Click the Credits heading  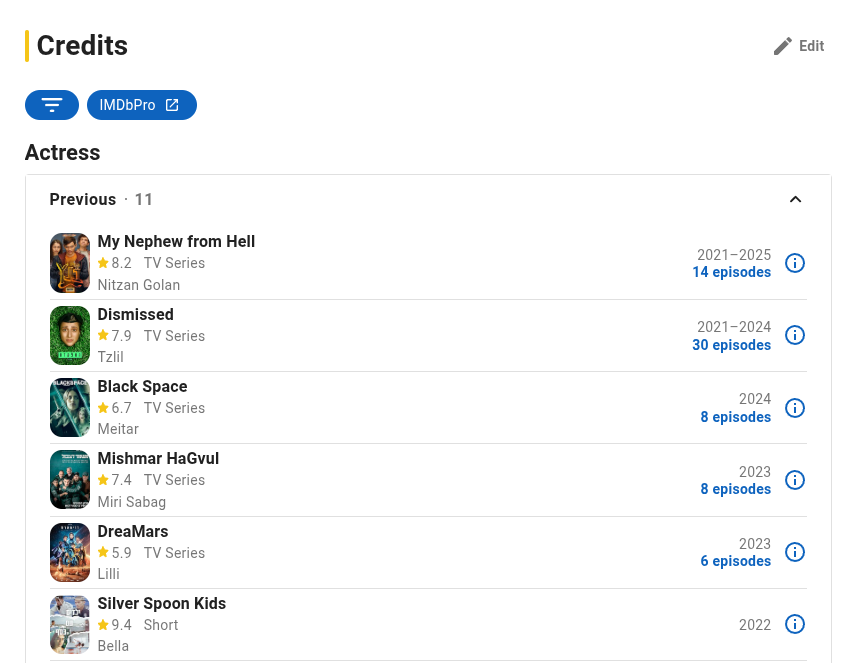pos(82,46)
